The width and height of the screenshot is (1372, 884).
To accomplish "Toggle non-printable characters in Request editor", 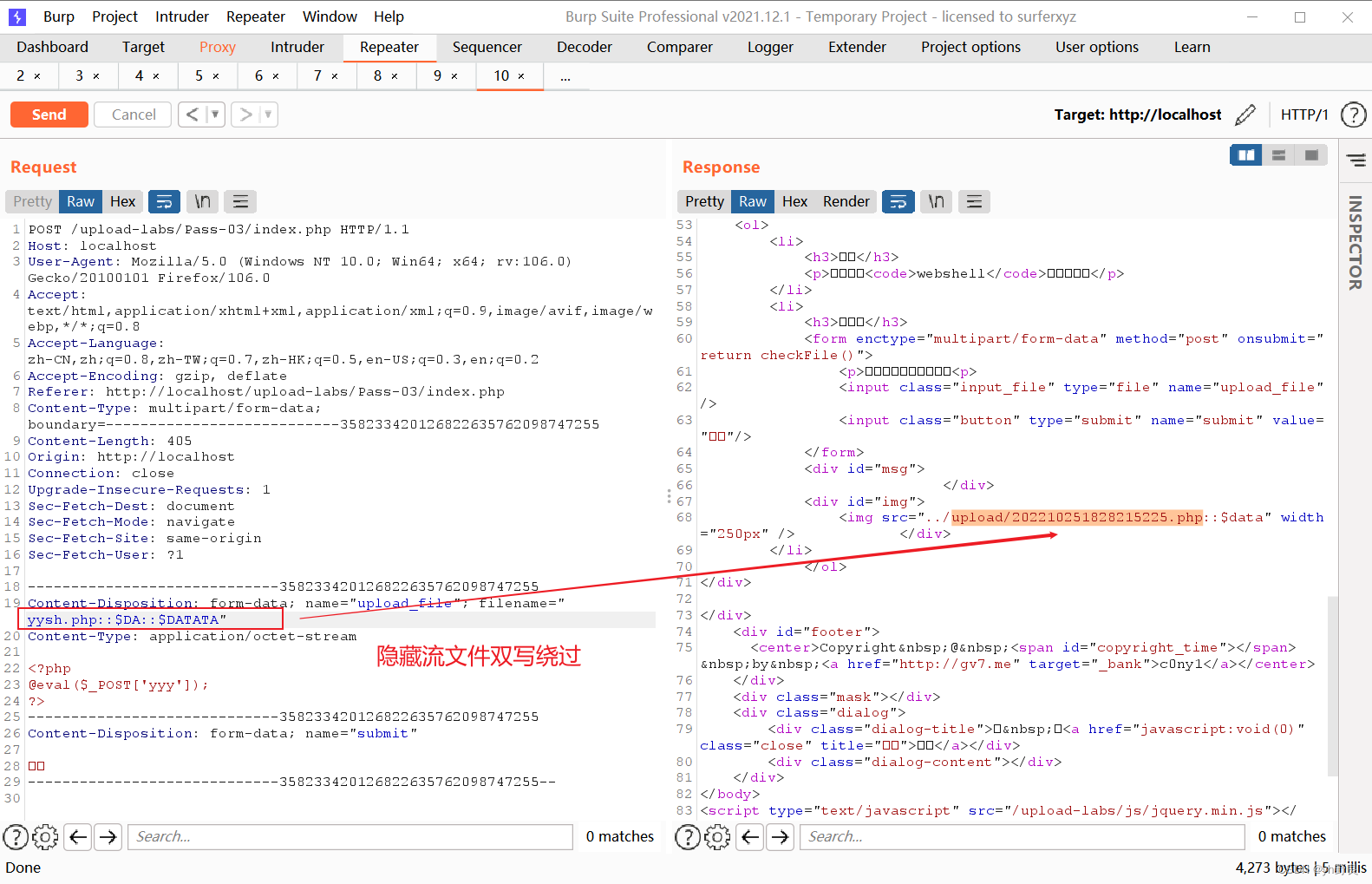I will coord(202,201).
